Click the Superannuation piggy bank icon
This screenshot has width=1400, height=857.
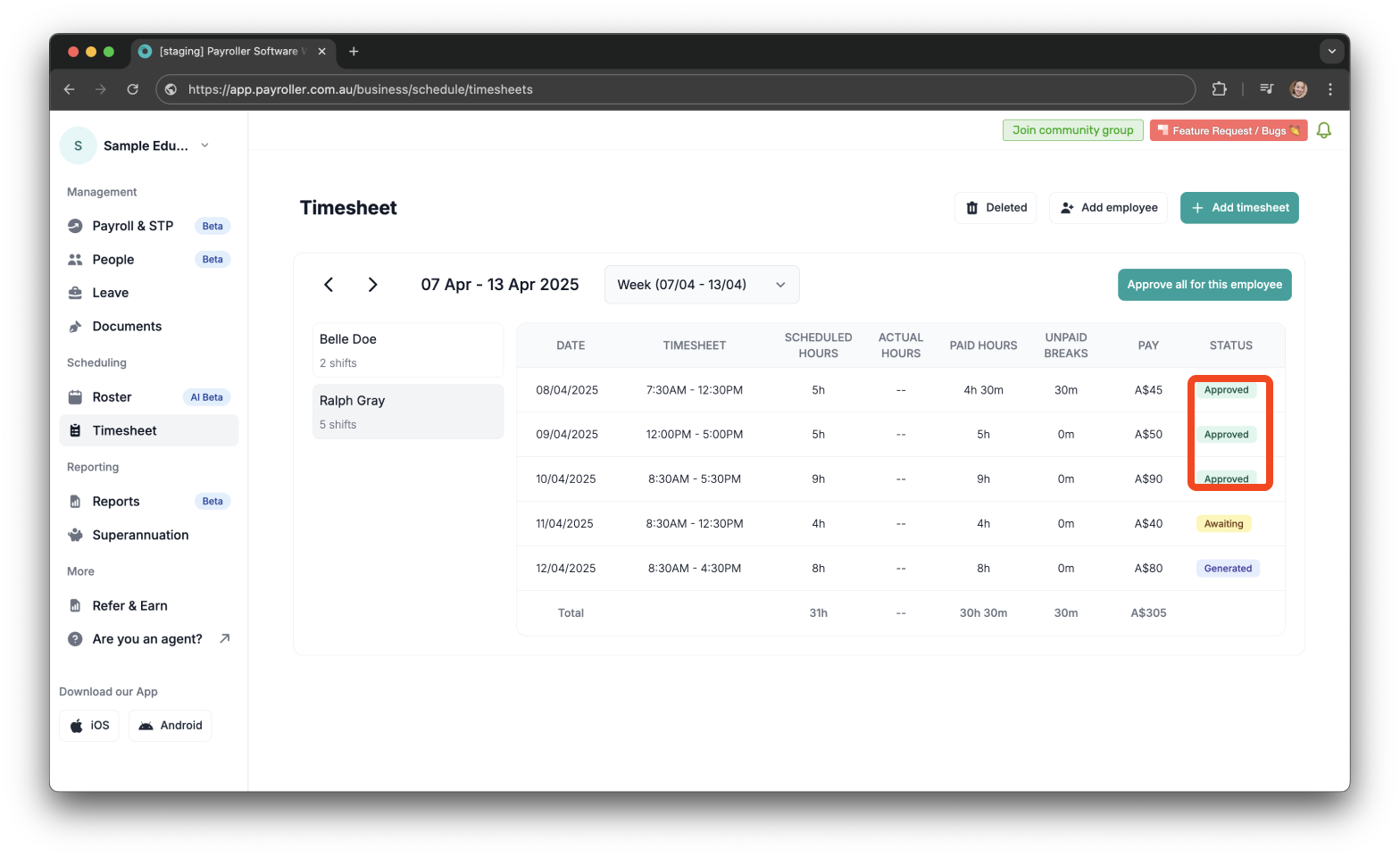75,536
